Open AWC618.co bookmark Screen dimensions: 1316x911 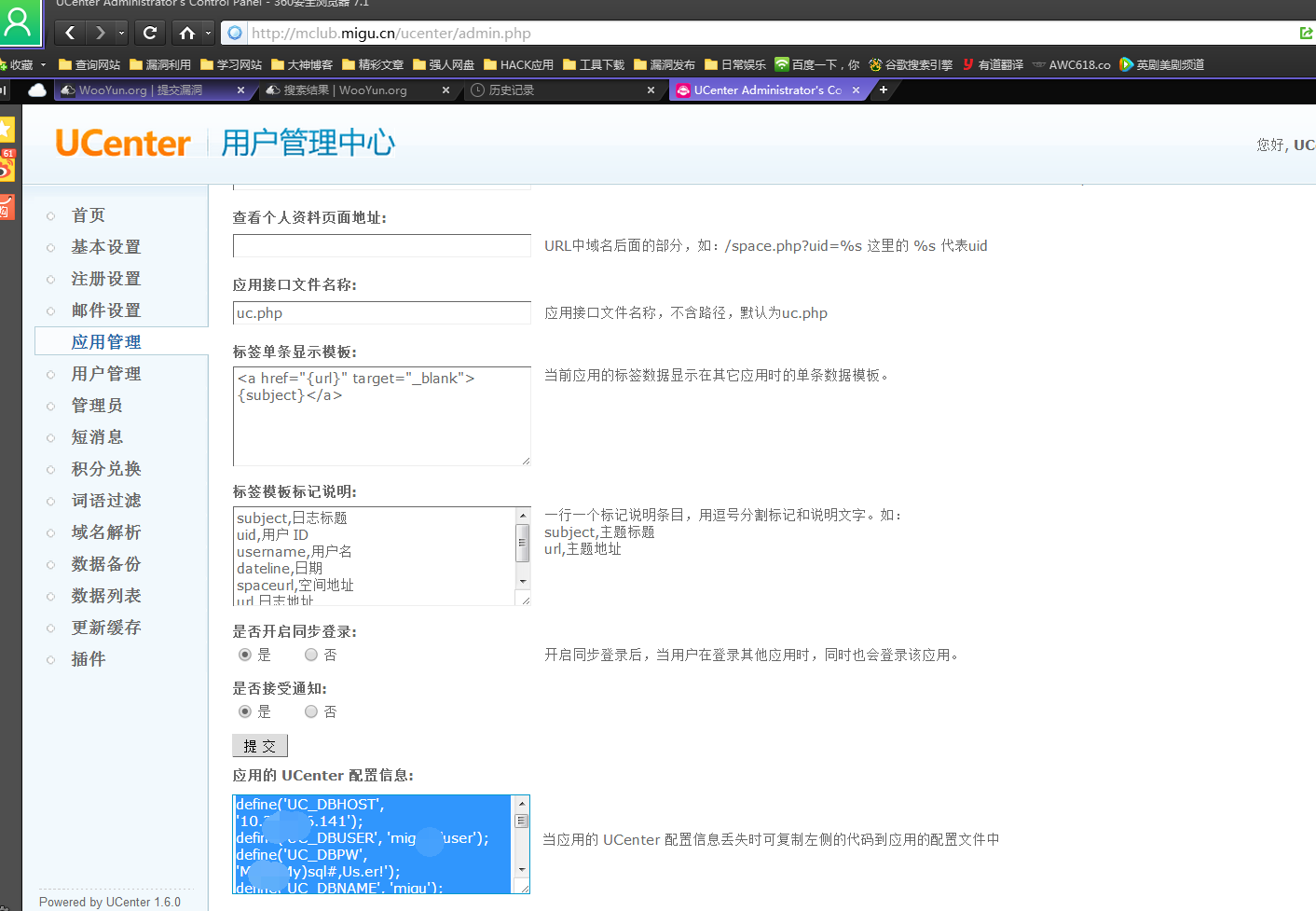1071,64
